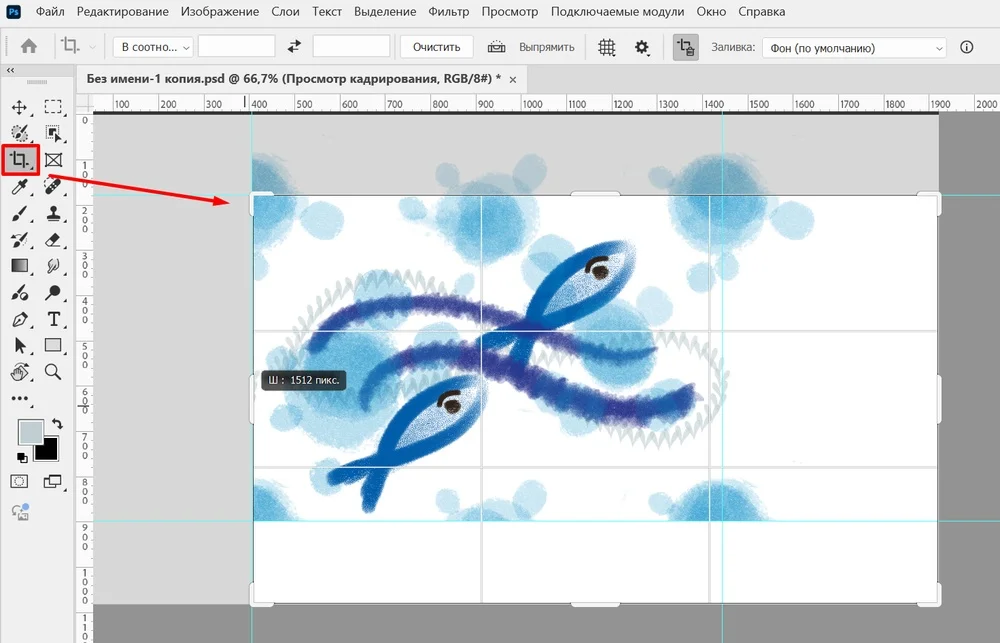Click the foreground color swatch

pos(30,432)
